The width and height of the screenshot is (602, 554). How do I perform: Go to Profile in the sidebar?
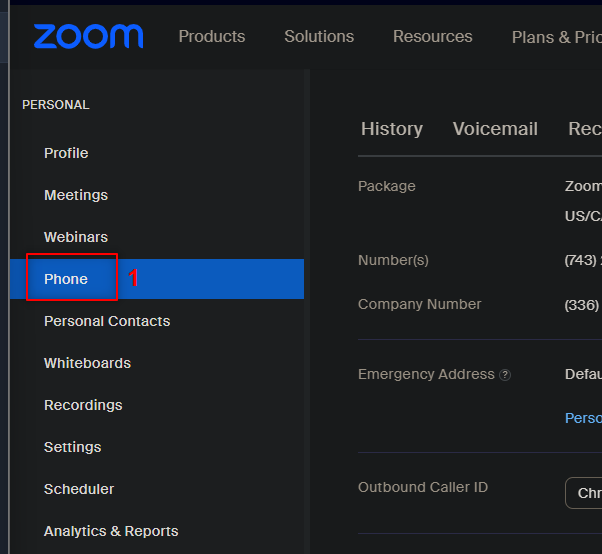66,153
